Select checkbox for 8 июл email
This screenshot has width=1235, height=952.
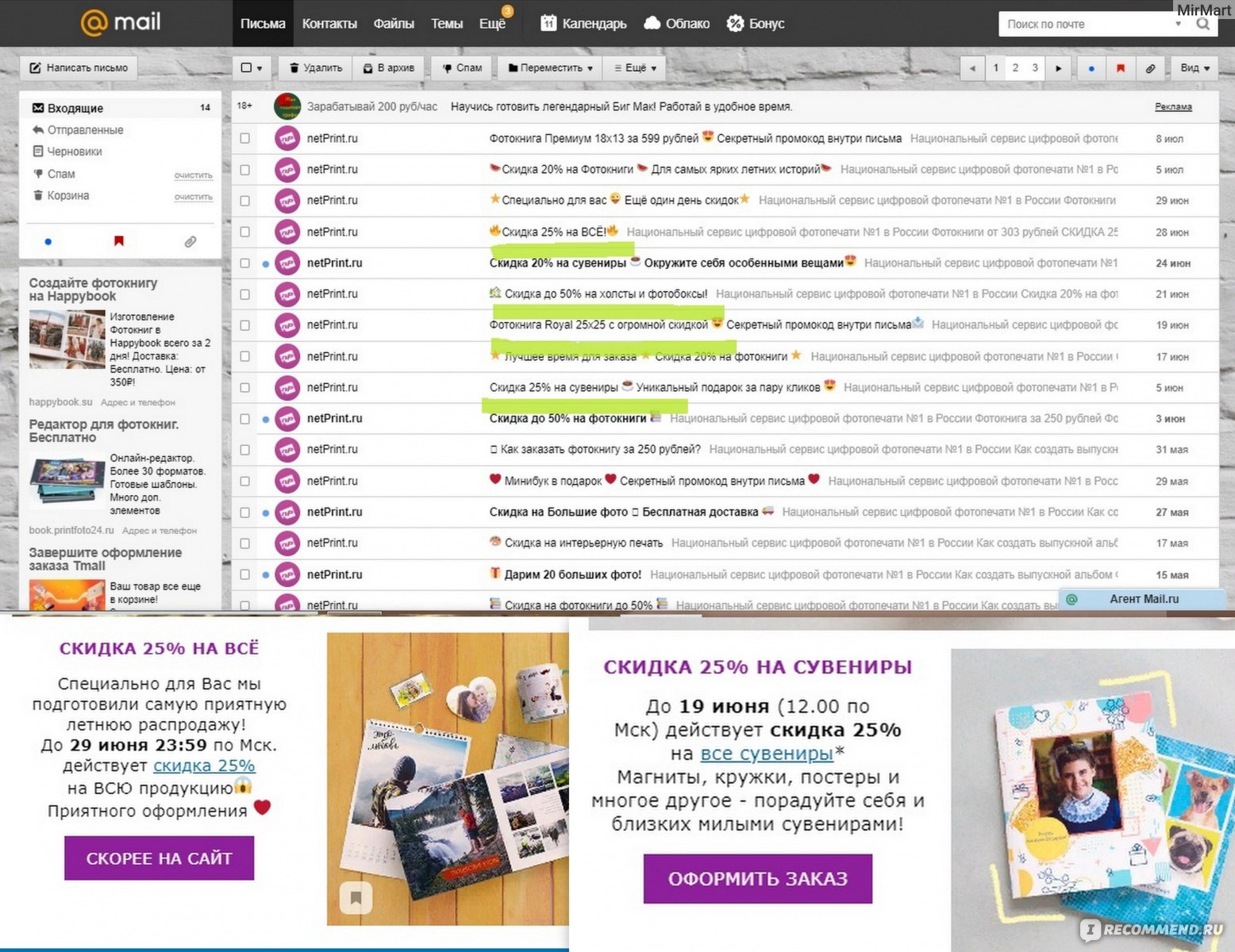pyautogui.click(x=245, y=138)
